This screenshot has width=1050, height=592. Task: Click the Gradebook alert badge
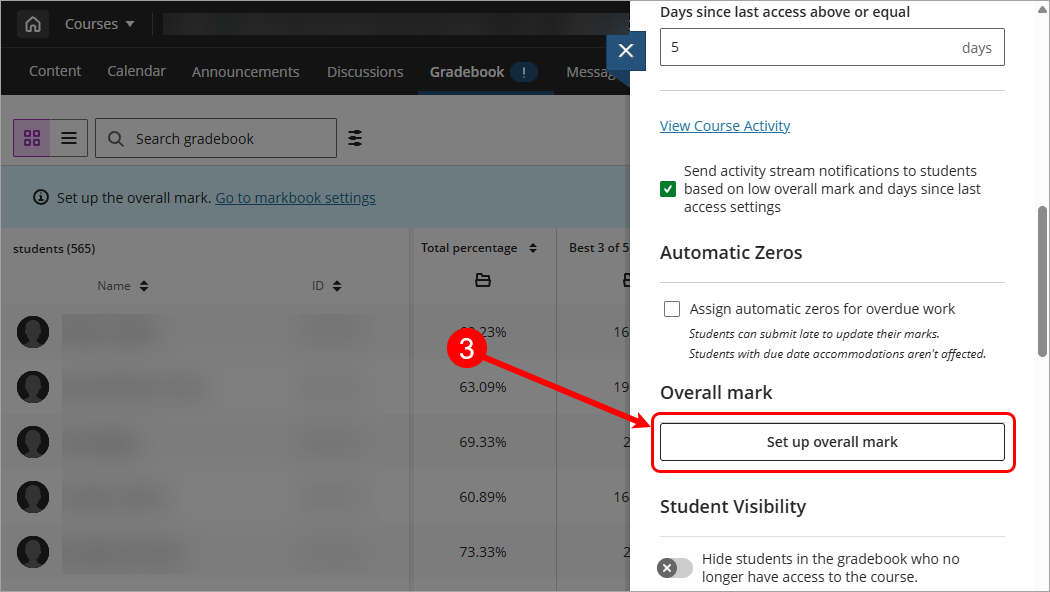pyautogui.click(x=524, y=72)
